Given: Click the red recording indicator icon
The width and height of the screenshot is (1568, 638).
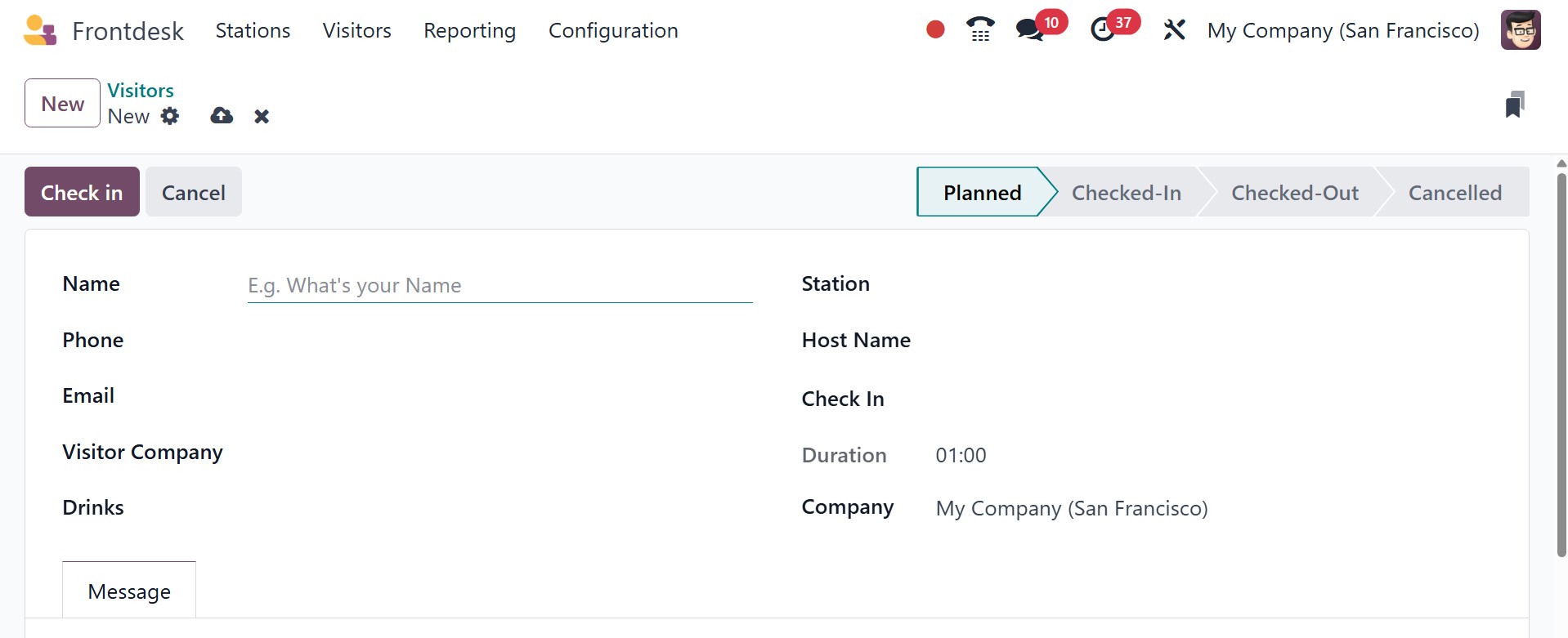Looking at the screenshot, I should pyautogui.click(x=935, y=30).
